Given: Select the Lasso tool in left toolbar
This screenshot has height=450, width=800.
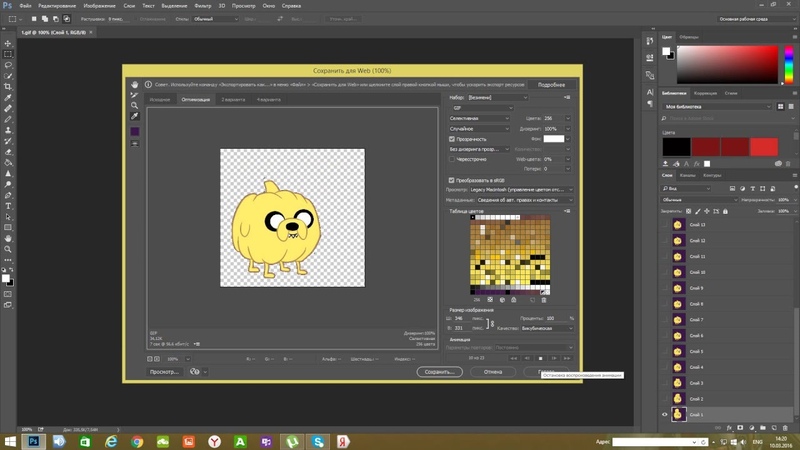Looking at the screenshot, I should tap(8, 65).
